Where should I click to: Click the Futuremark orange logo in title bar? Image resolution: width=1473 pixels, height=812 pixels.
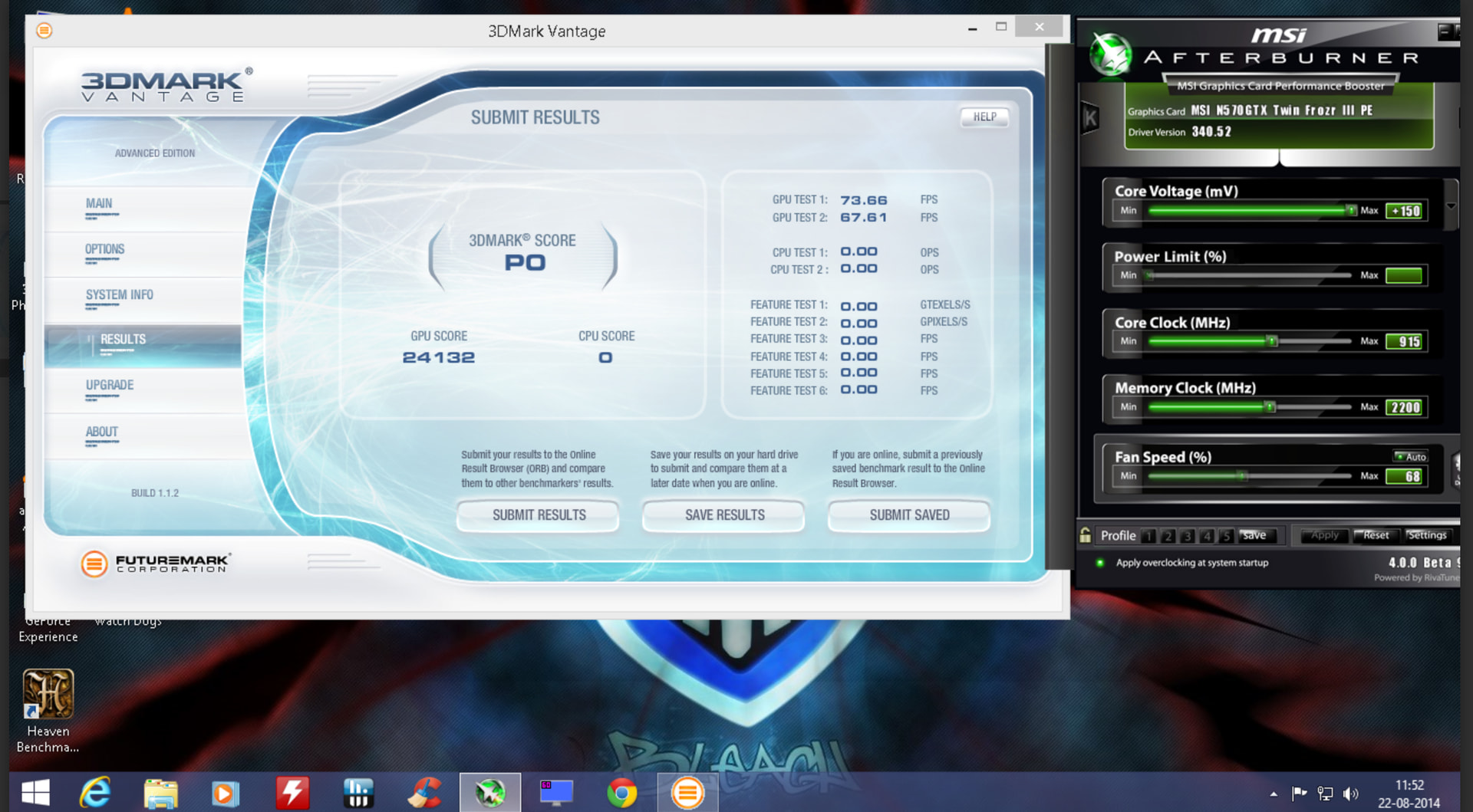click(x=44, y=31)
